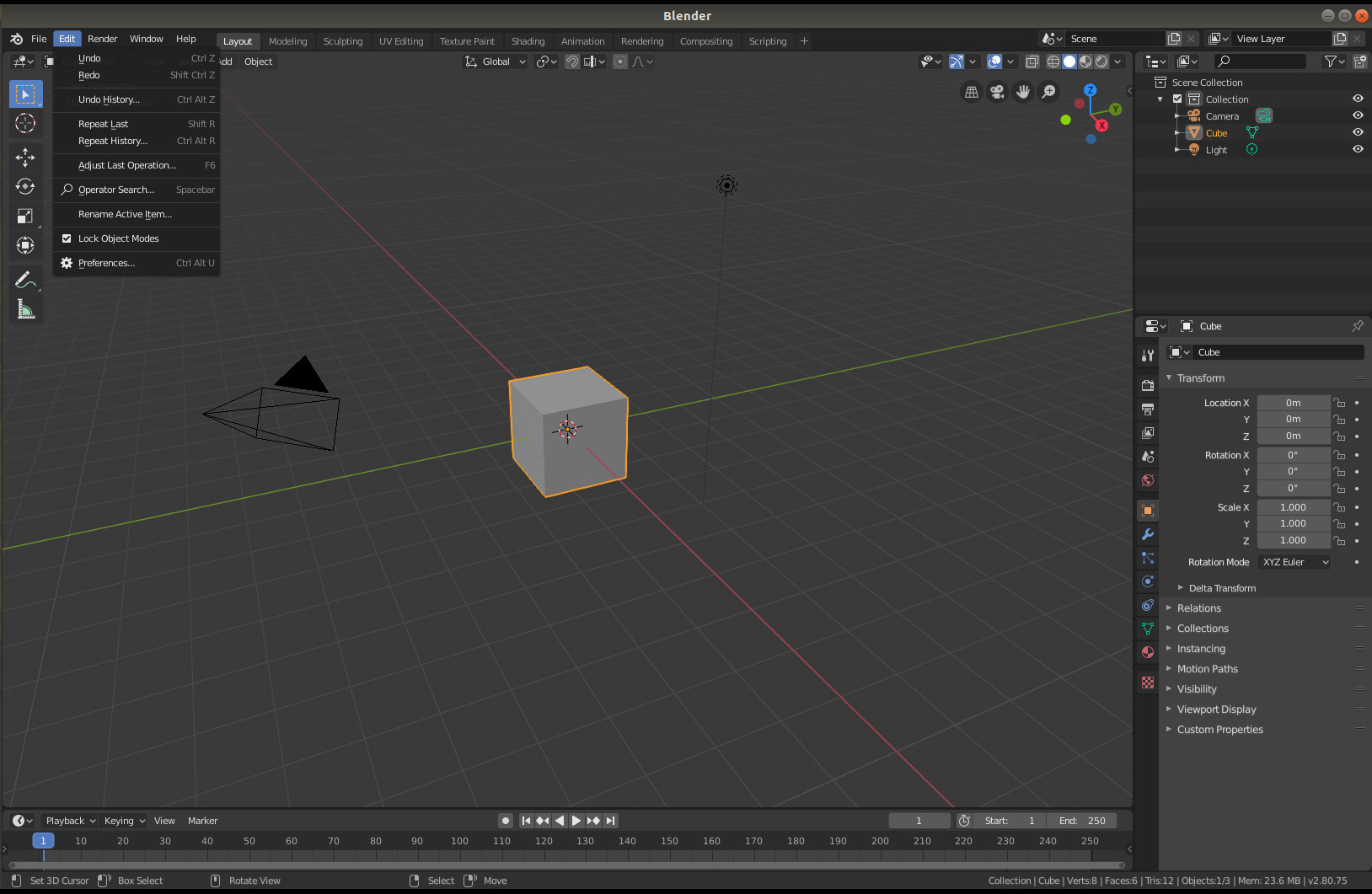Select the Move tool in the toolbar

[25, 158]
